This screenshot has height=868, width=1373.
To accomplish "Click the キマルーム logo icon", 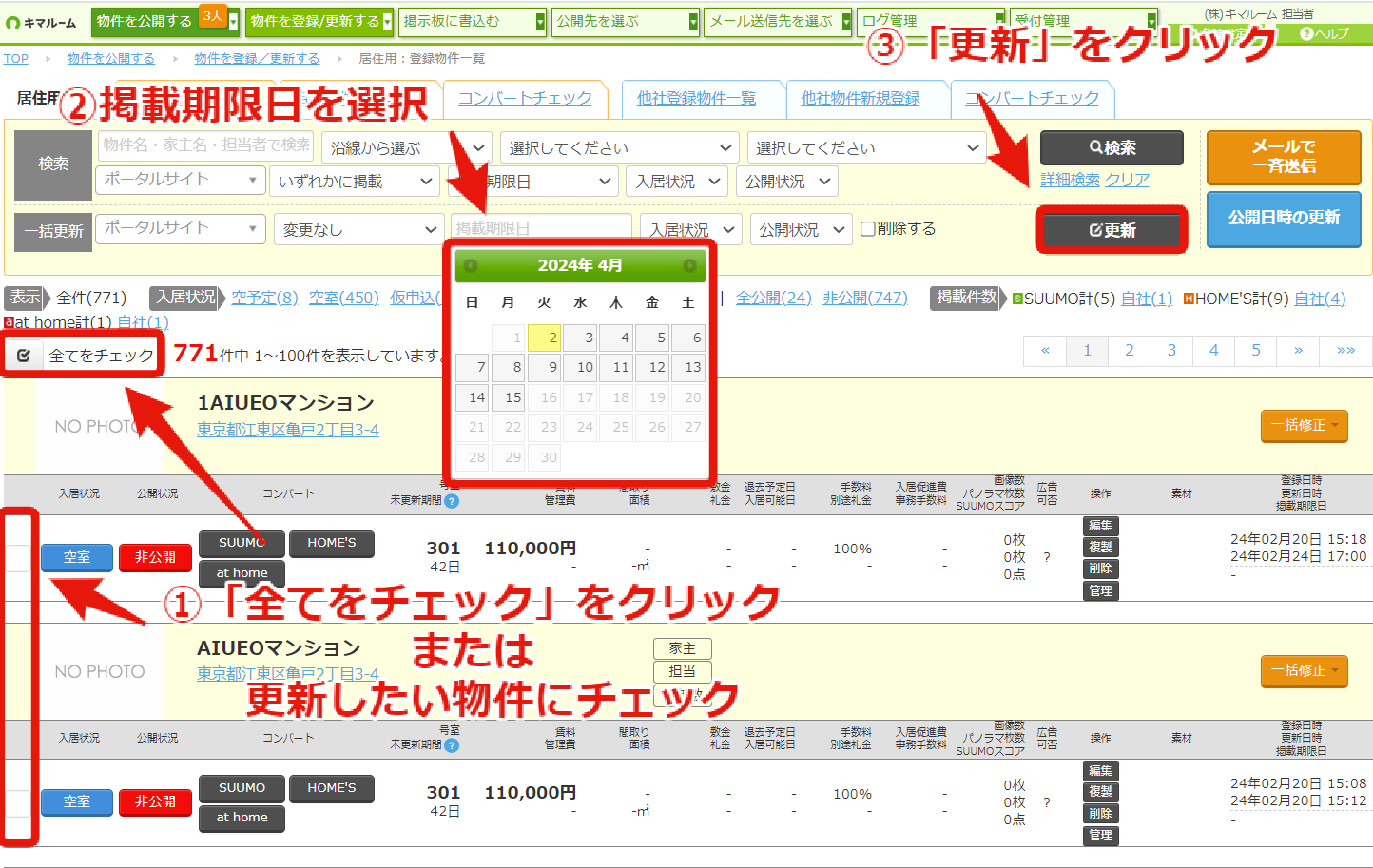I will coord(12,23).
